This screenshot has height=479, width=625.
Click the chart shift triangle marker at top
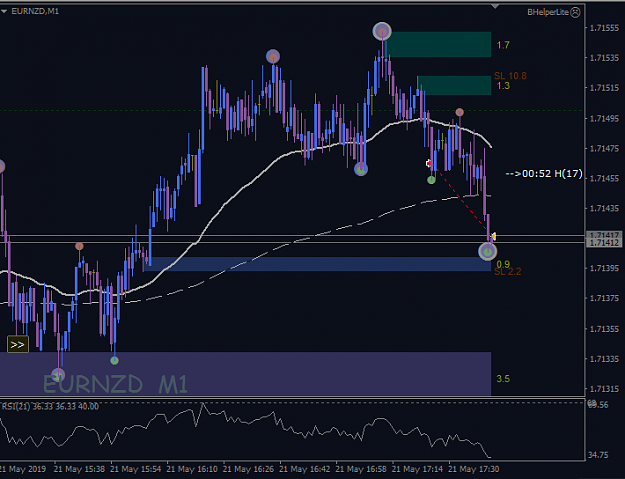point(495,6)
